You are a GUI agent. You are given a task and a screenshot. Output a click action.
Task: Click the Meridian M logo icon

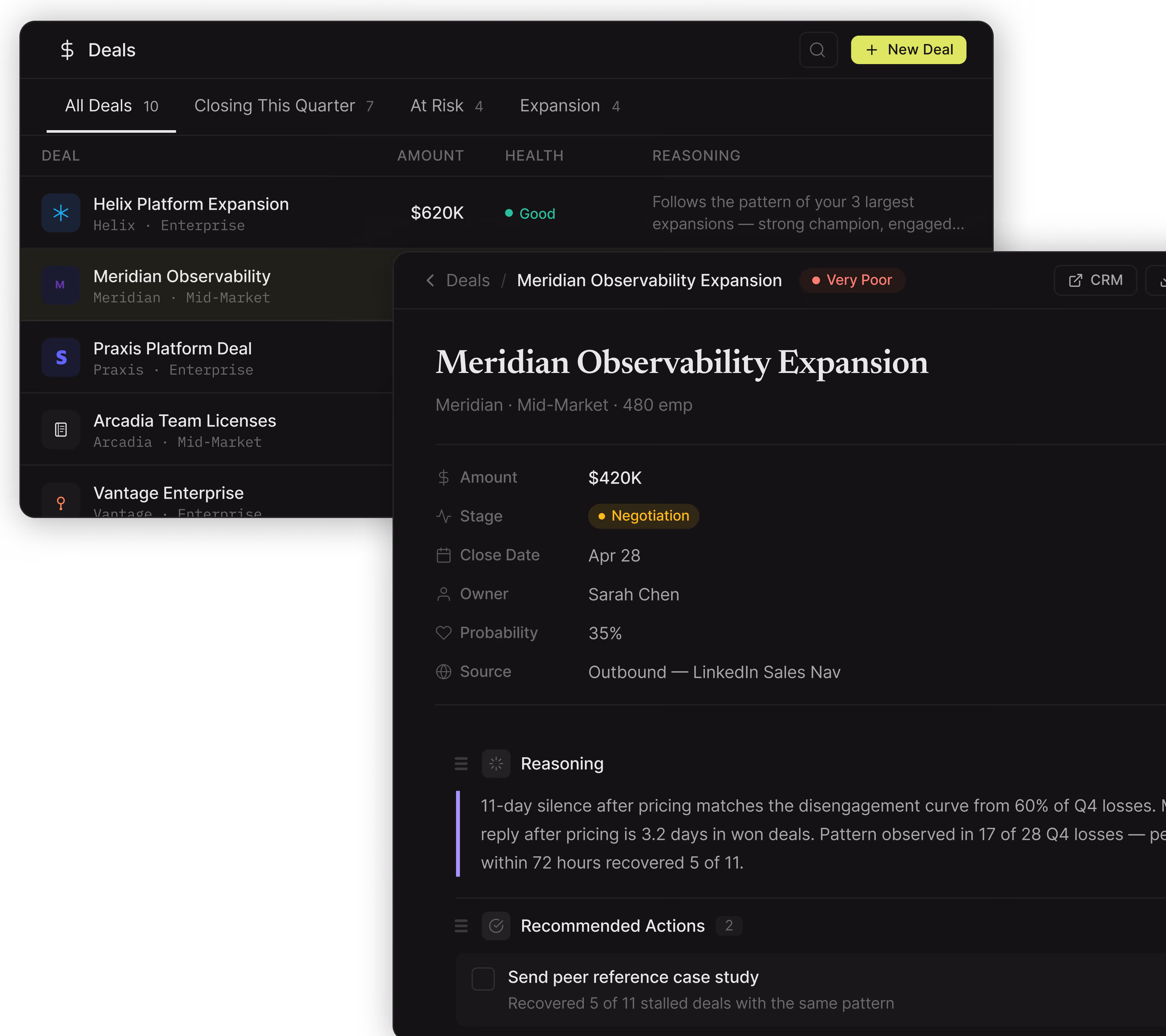coord(61,285)
